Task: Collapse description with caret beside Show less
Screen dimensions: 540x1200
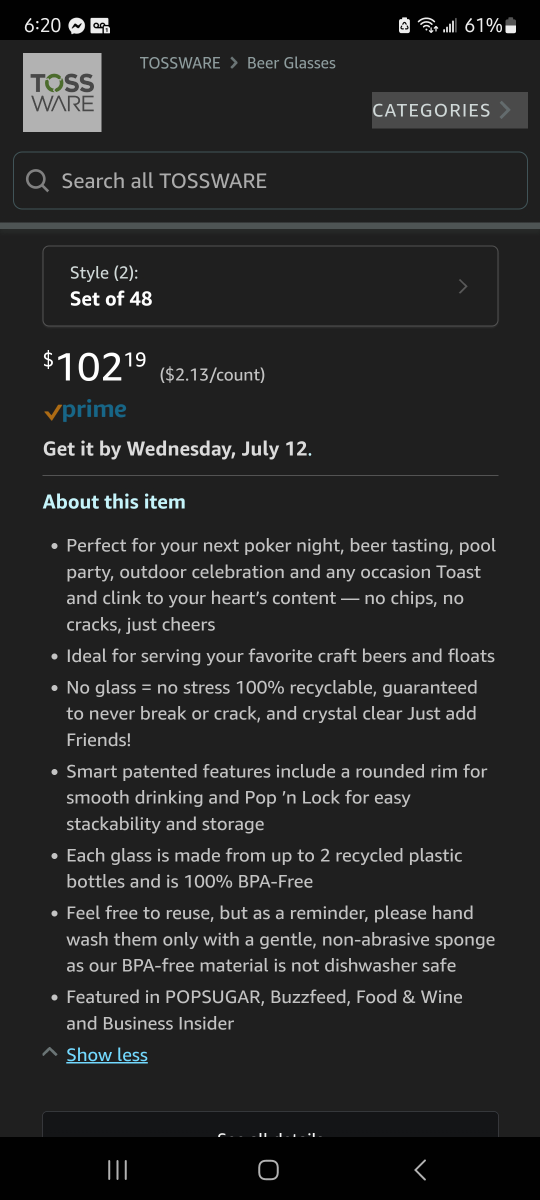Action: (x=49, y=1053)
